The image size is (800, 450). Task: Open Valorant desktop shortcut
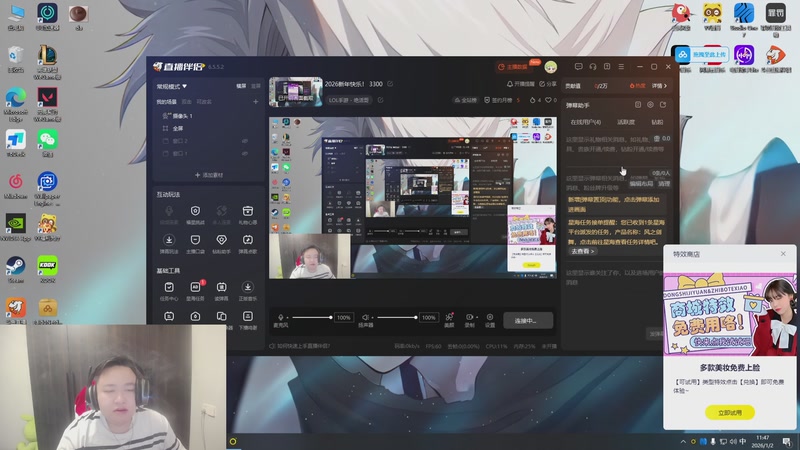(47, 105)
